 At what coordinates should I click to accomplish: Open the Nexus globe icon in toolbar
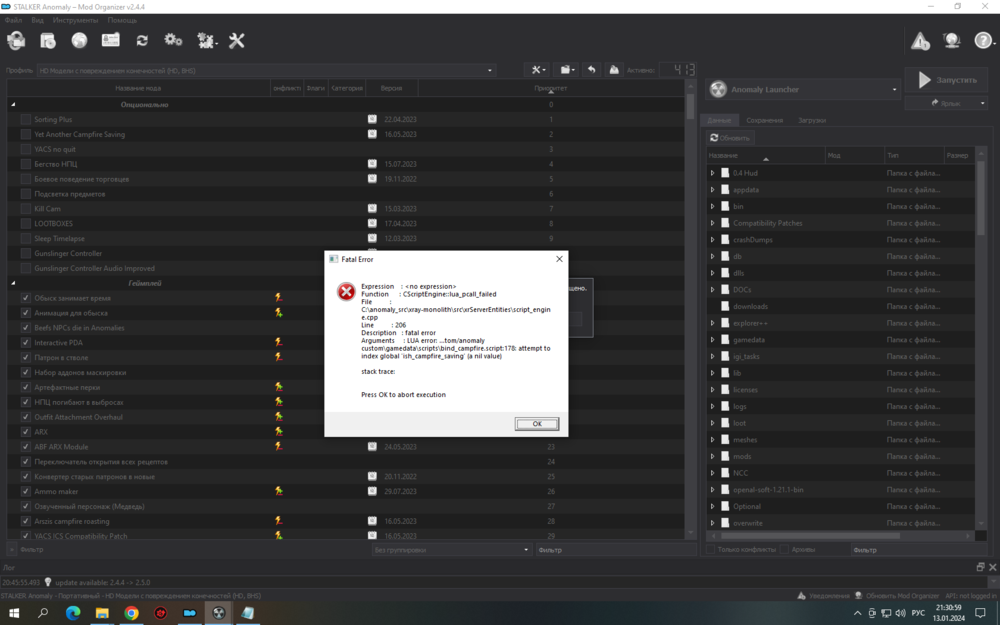(x=79, y=41)
